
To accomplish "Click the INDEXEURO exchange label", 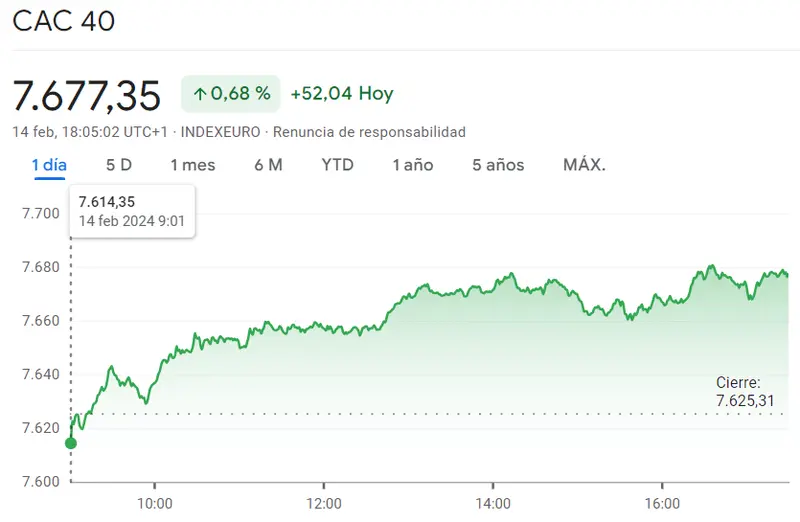I will 220,132.
